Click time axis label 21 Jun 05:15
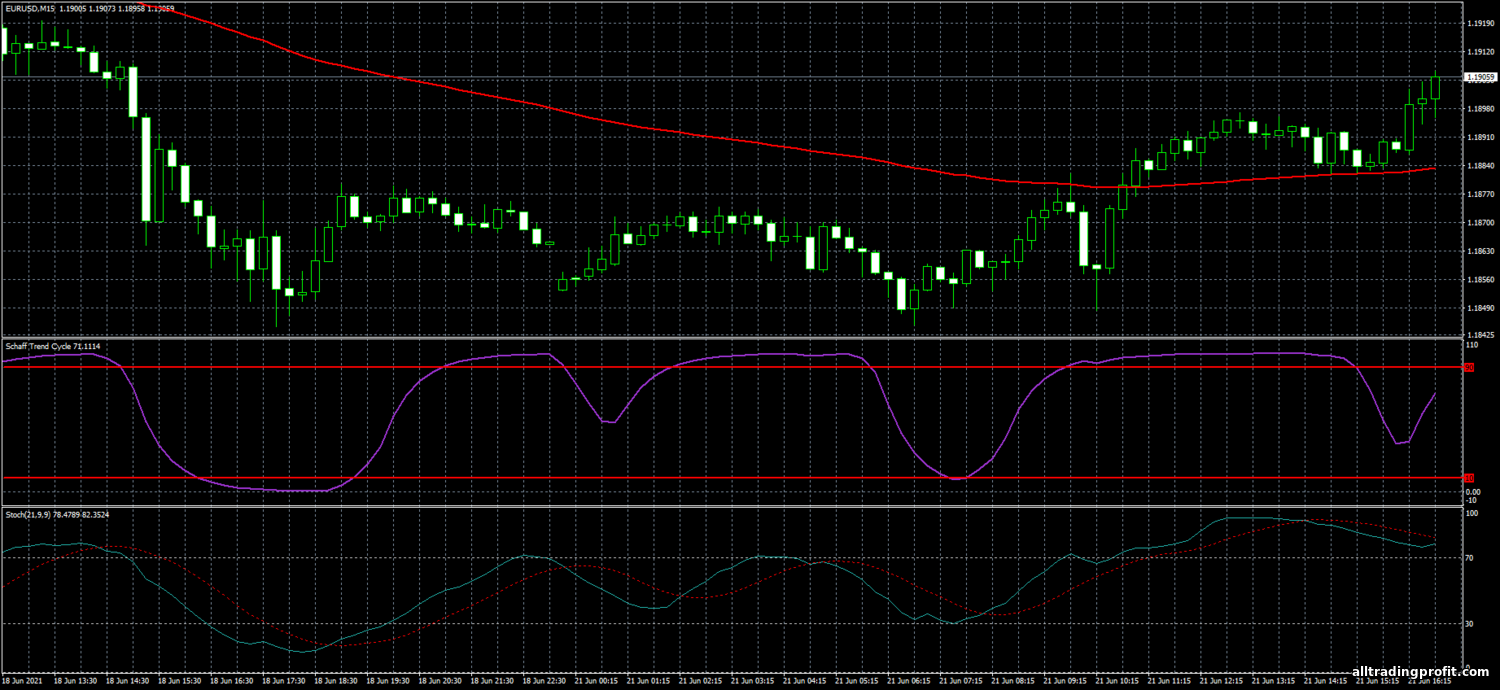 coord(857,680)
